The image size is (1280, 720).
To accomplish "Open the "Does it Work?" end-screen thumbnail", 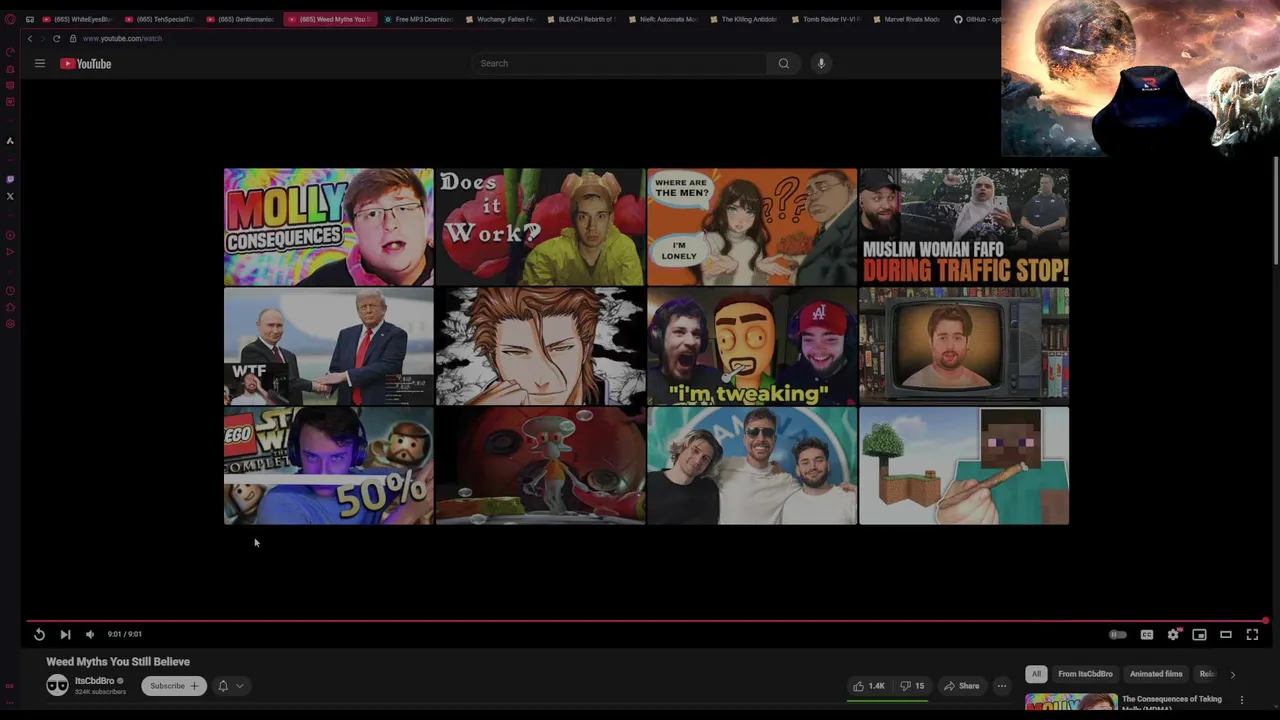I will (540, 227).
